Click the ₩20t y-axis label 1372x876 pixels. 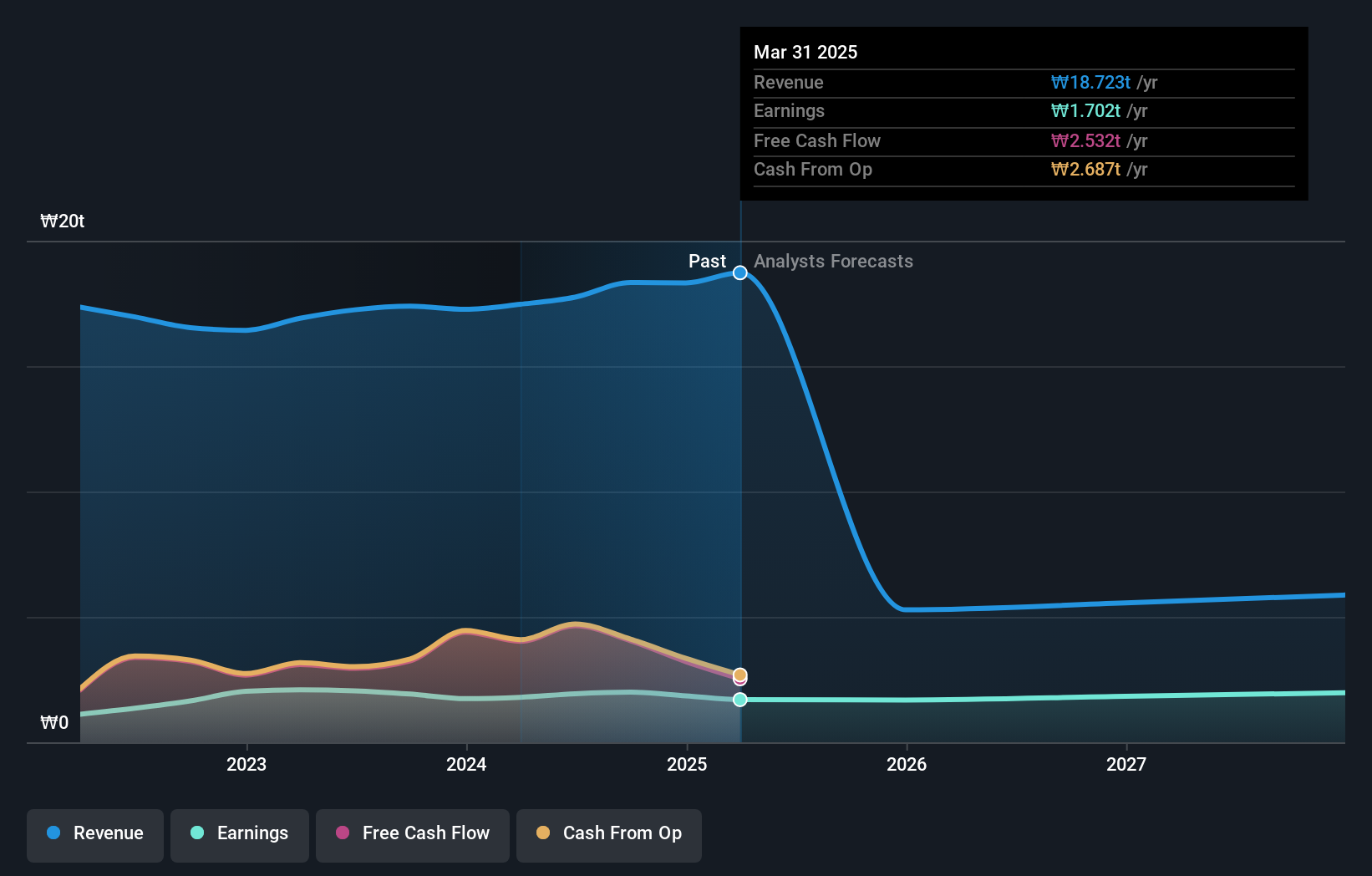coord(63,221)
